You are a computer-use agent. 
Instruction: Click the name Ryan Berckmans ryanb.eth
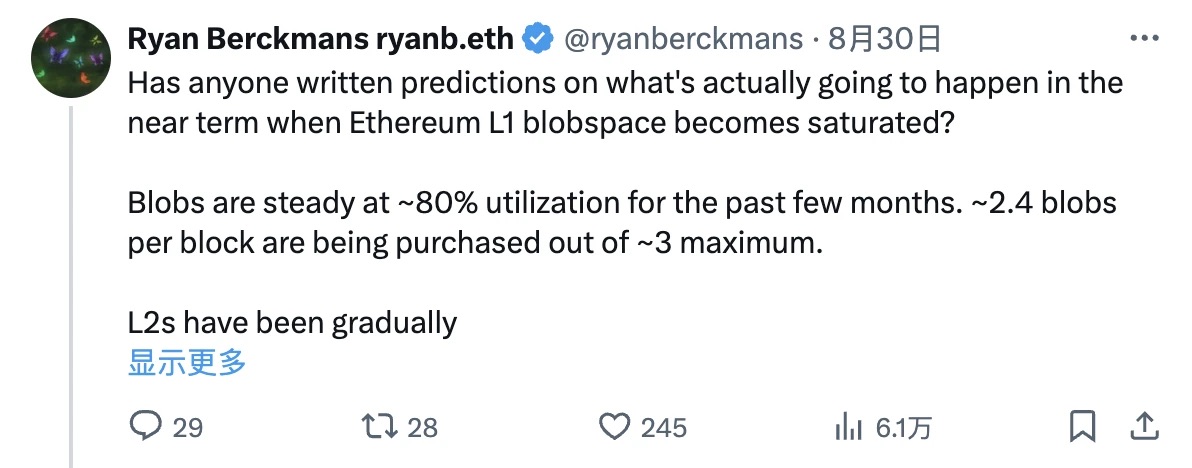pos(320,39)
